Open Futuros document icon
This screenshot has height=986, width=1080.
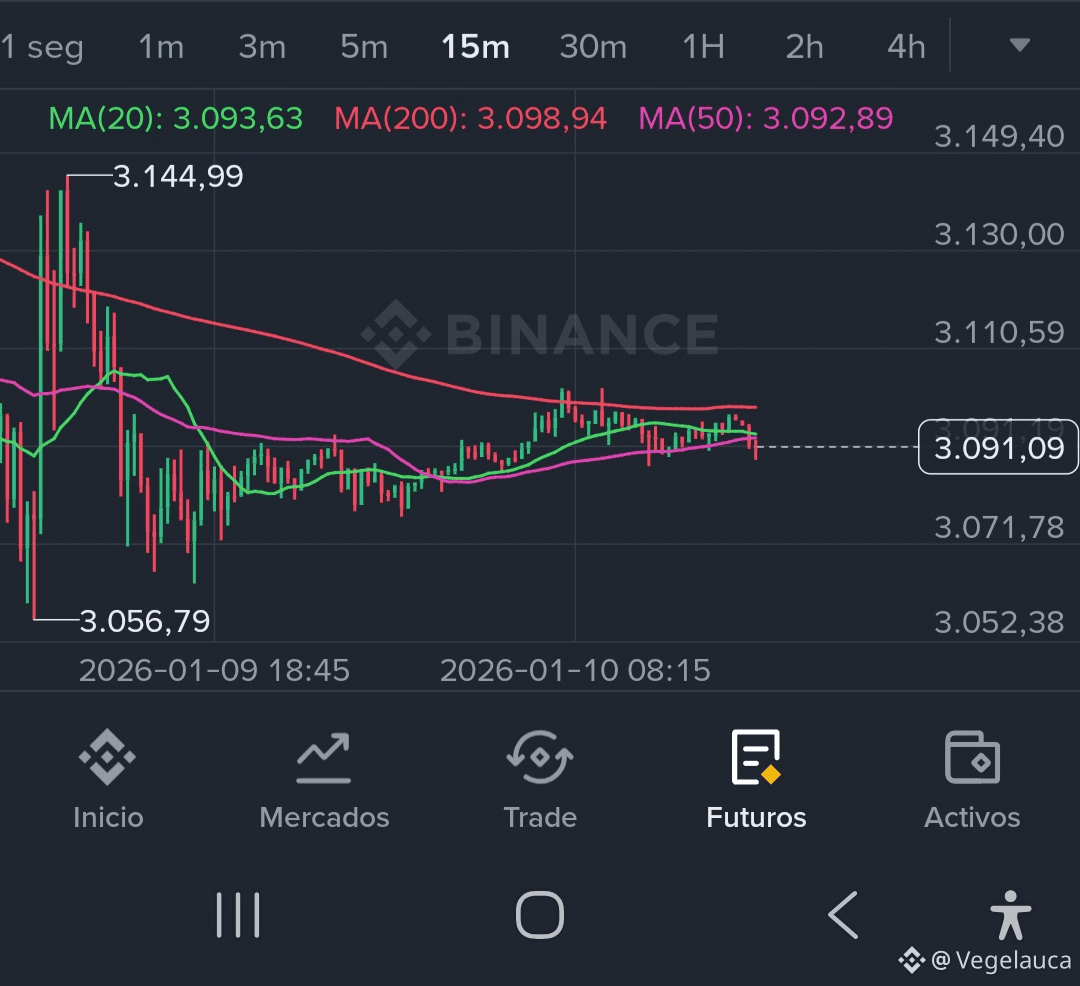(755, 758)
